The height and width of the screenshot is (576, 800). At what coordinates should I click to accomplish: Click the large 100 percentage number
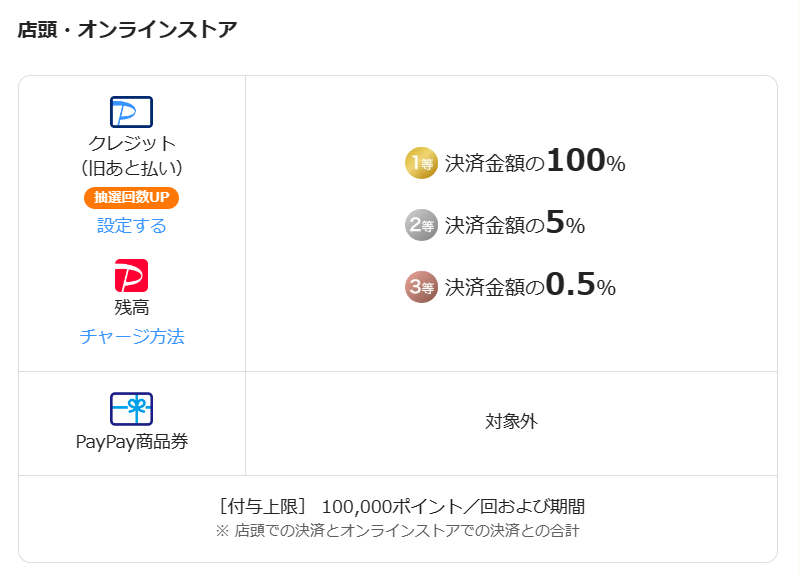(576, 161)
